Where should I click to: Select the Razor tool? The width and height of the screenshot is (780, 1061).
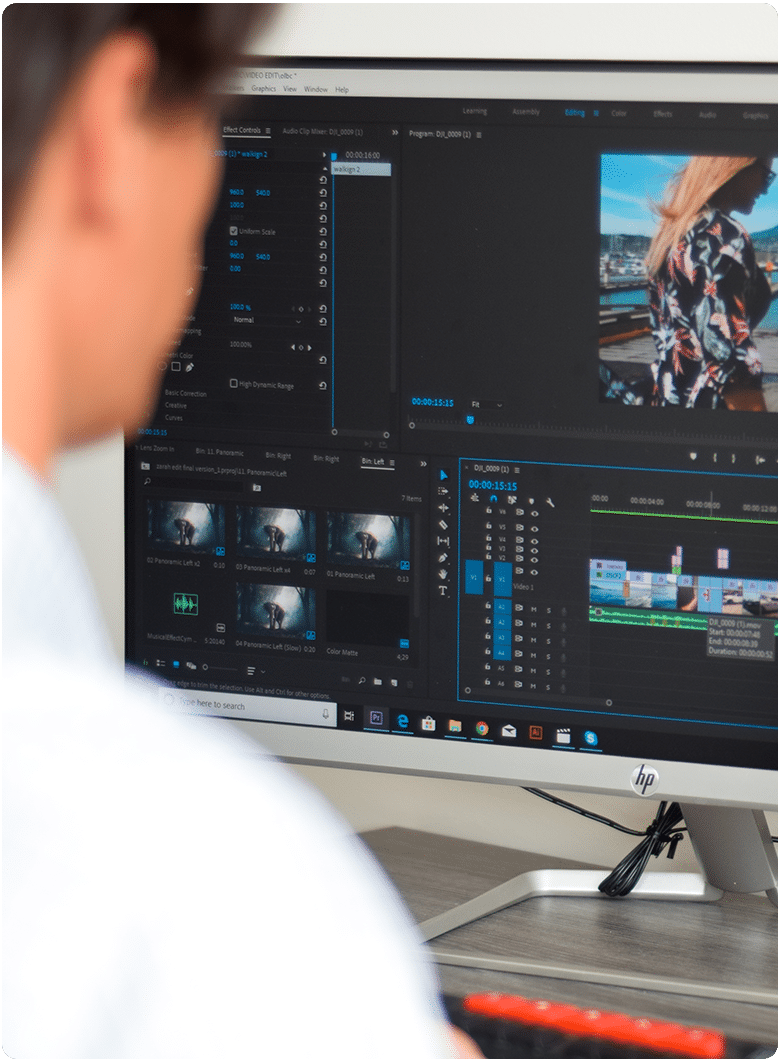[443, 524]
